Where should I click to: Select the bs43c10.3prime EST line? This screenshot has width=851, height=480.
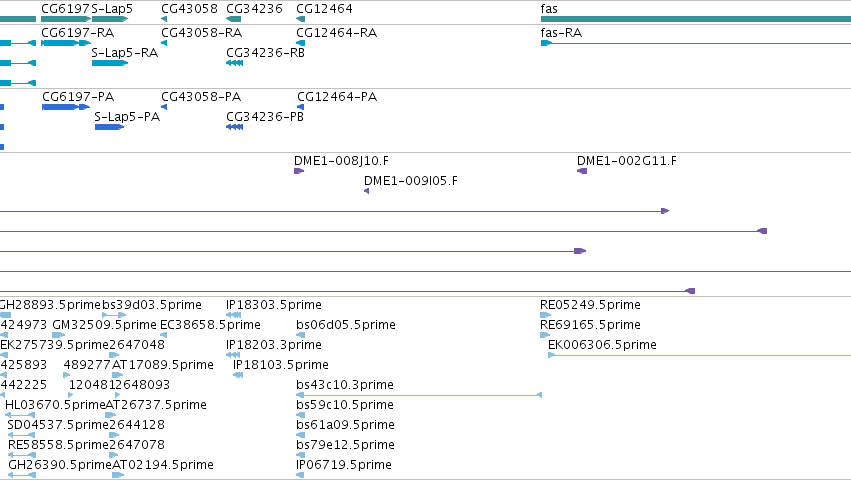pos(419,395)
